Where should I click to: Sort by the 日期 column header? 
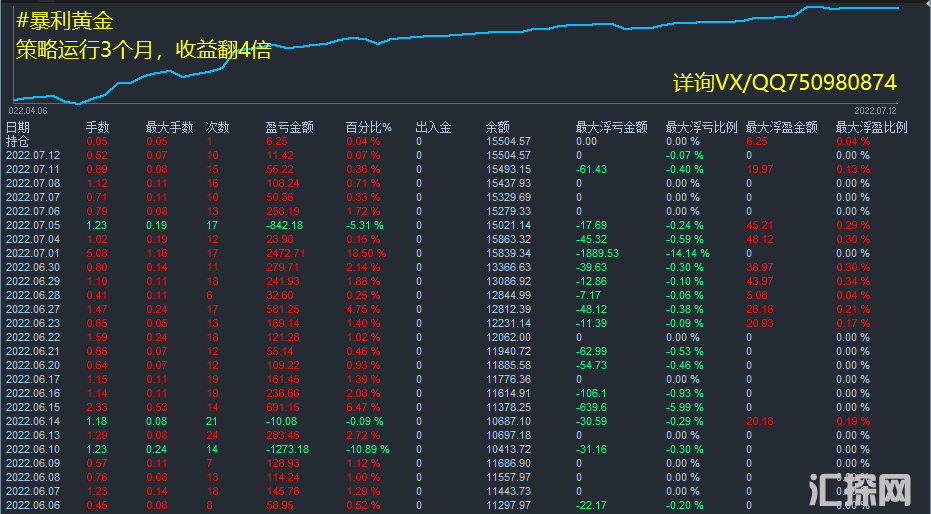(18, 127)
